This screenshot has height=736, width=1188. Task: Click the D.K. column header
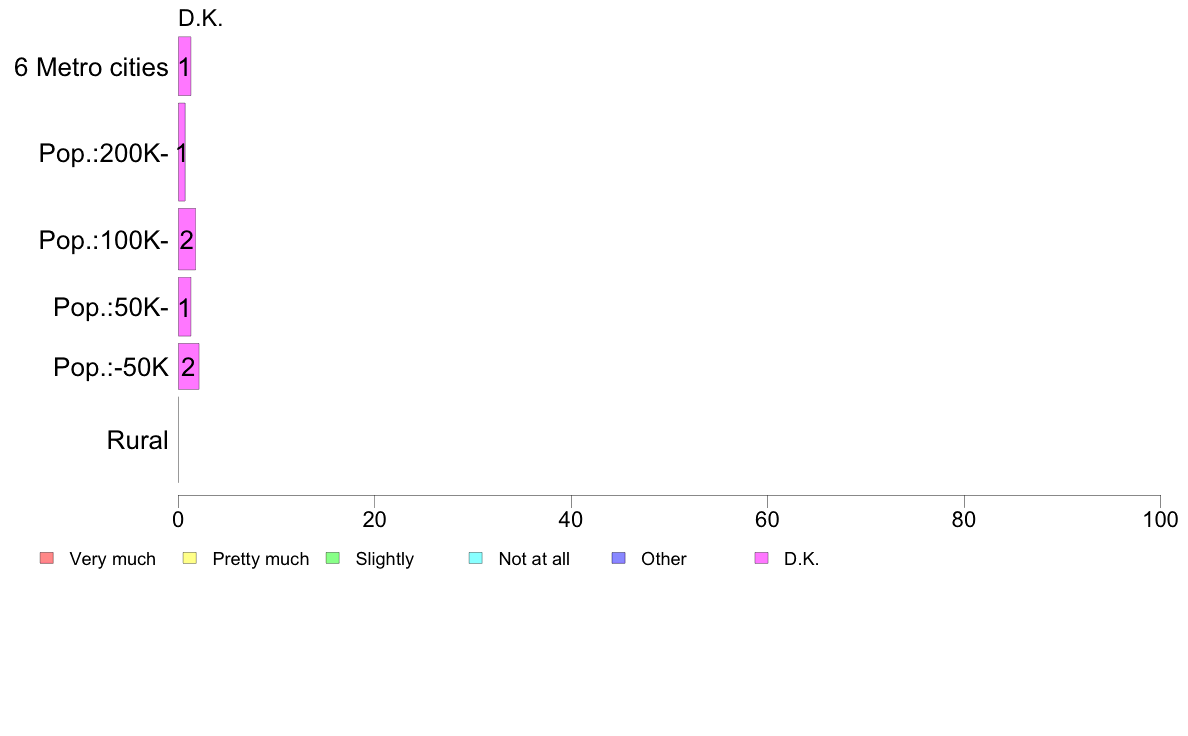pyautogui.click(x=200, y=19)
